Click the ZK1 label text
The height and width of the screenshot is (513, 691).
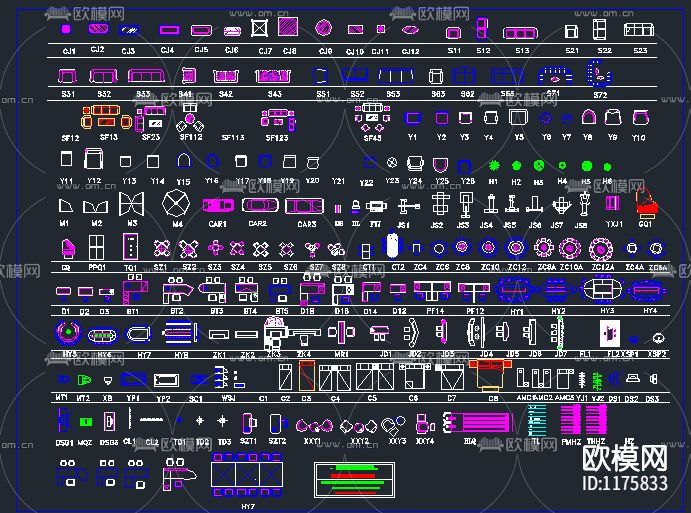(x=219, y=354)
